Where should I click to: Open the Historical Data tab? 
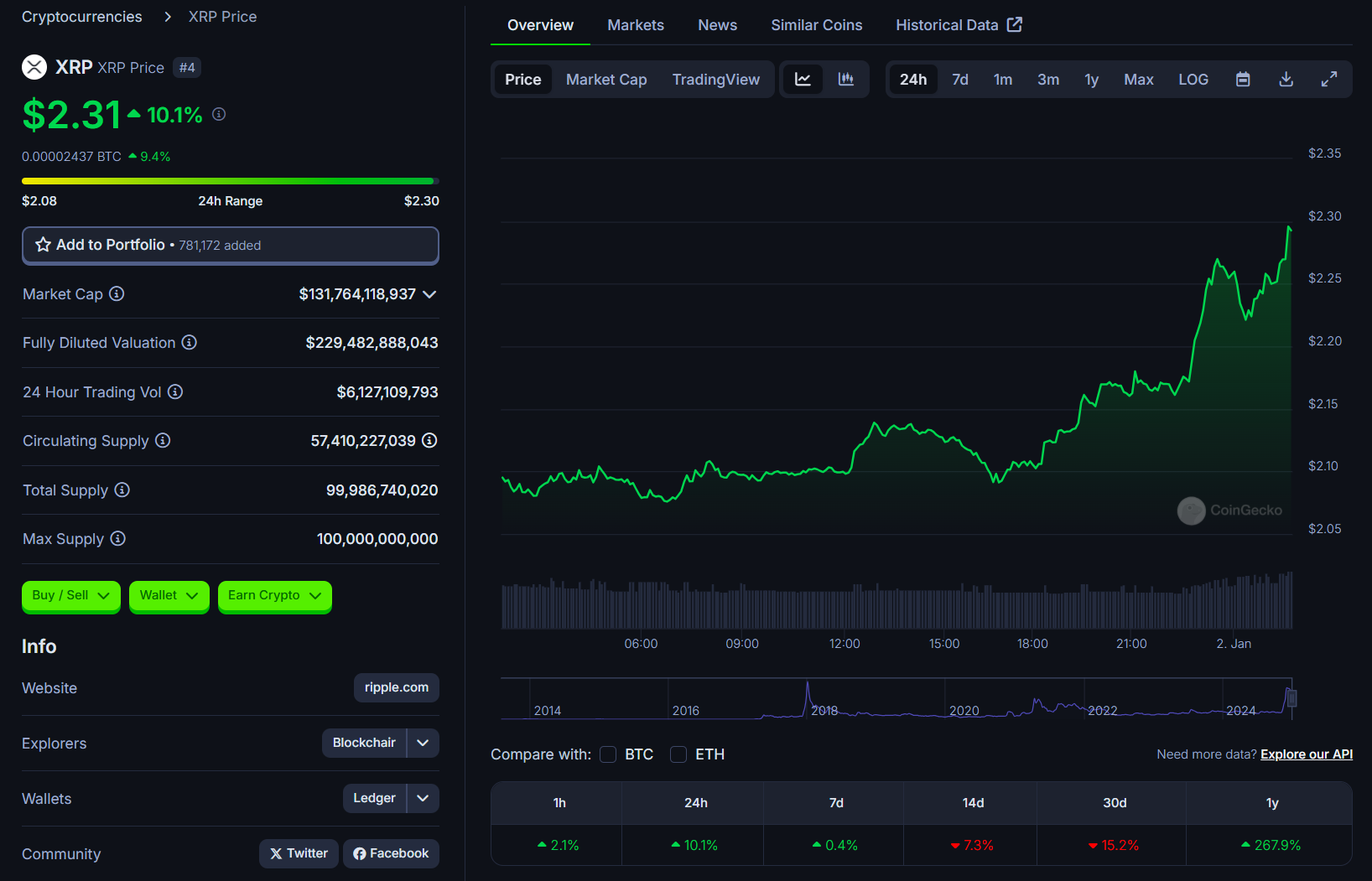(x=959, y=25)
